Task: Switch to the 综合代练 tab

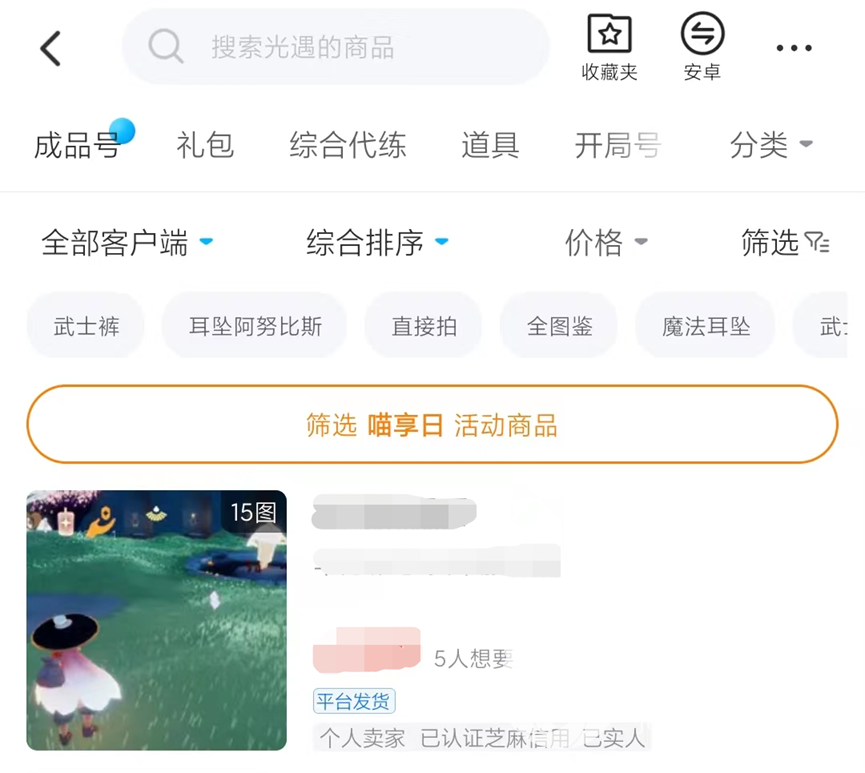Action: [x=348, y=145]
